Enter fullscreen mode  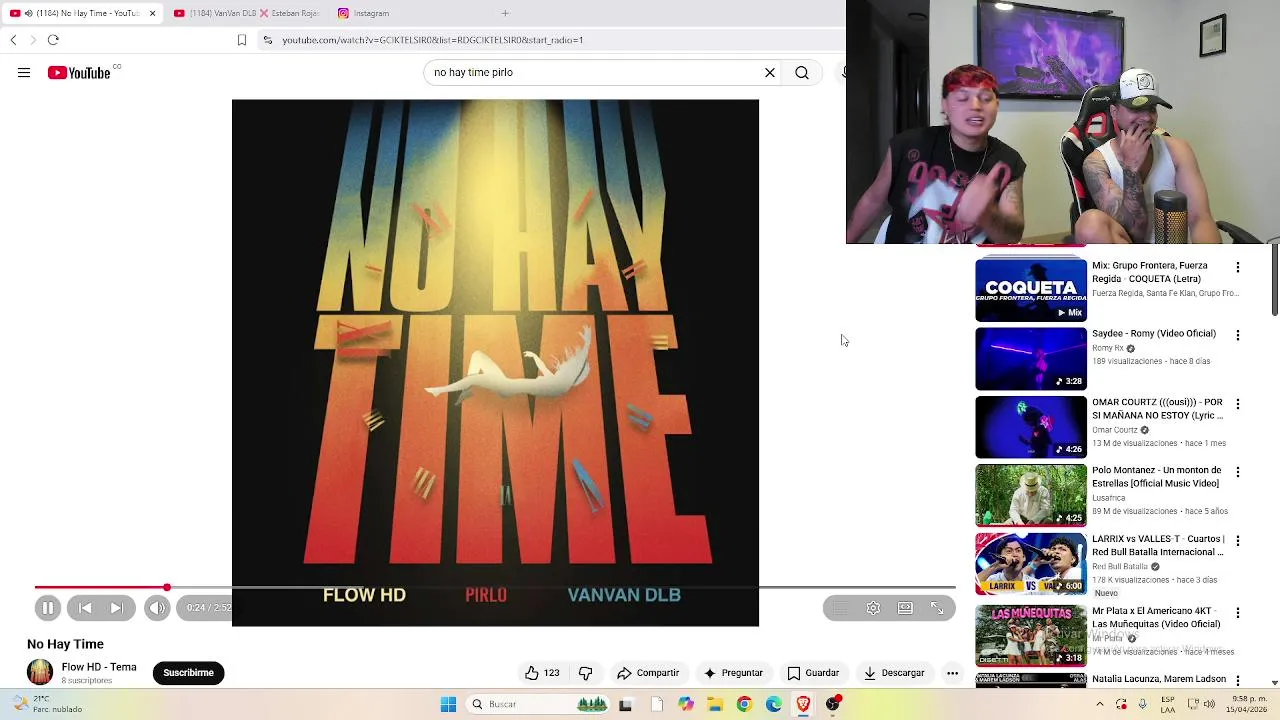tap(937, 608)
